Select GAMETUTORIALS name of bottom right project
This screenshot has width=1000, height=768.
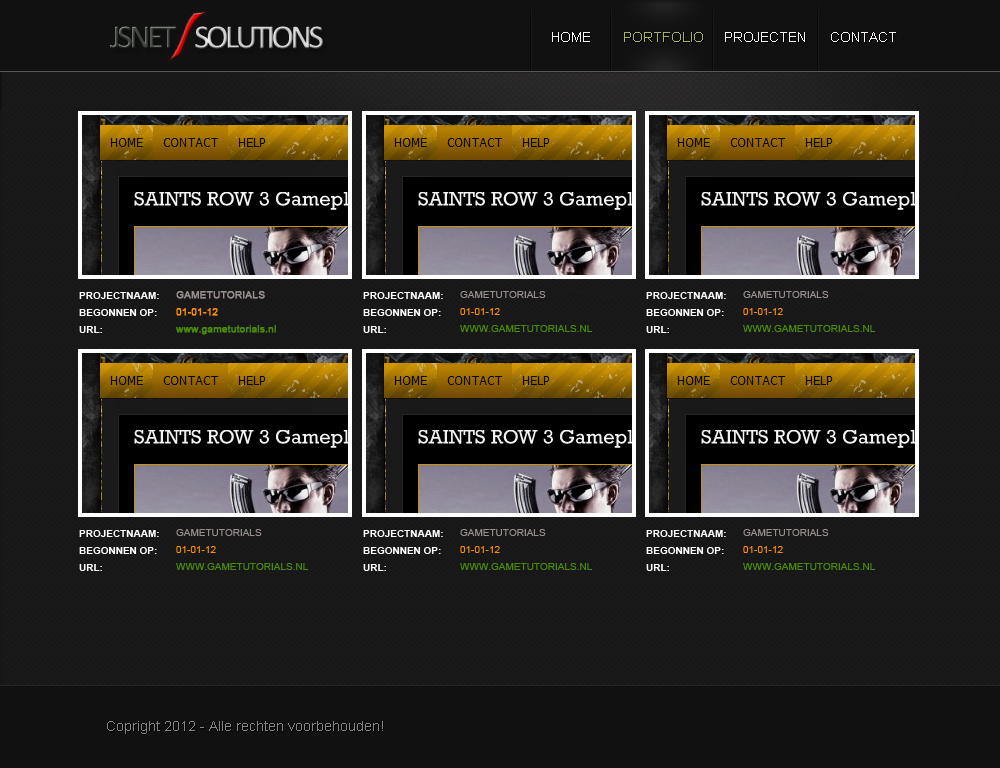[786, 533]
